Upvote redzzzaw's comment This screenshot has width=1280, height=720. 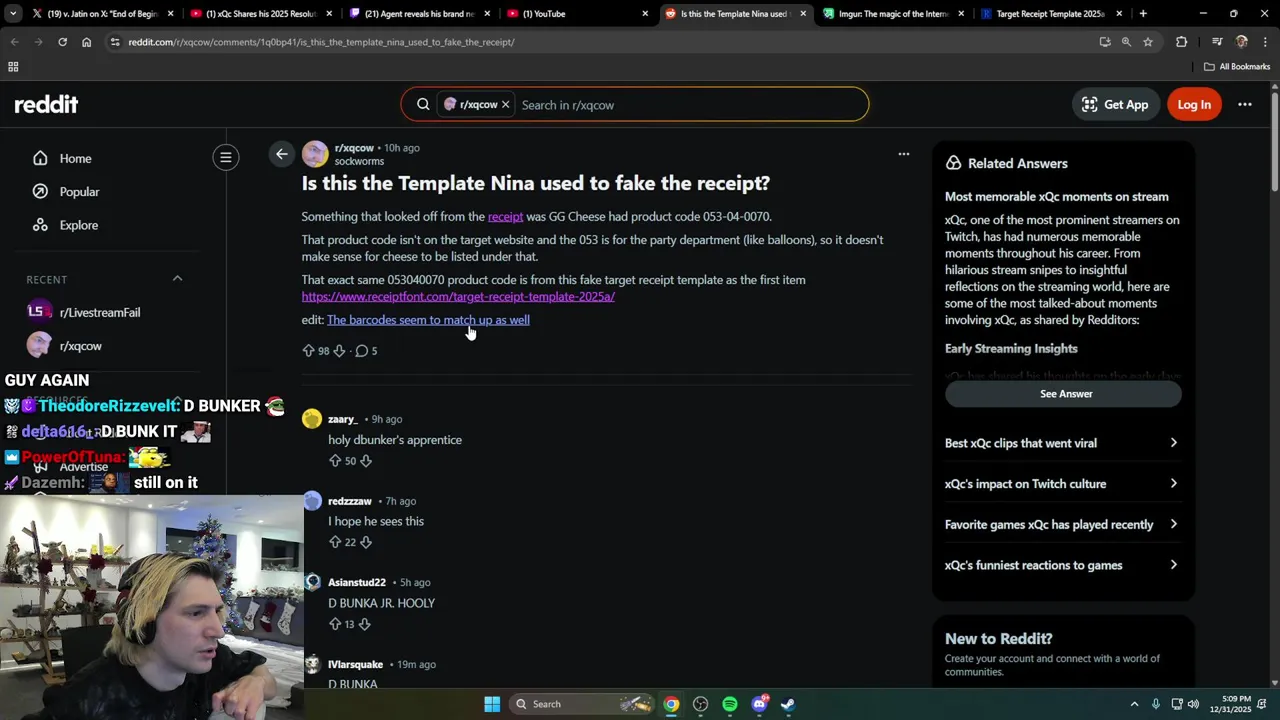[x=335, y=542]
